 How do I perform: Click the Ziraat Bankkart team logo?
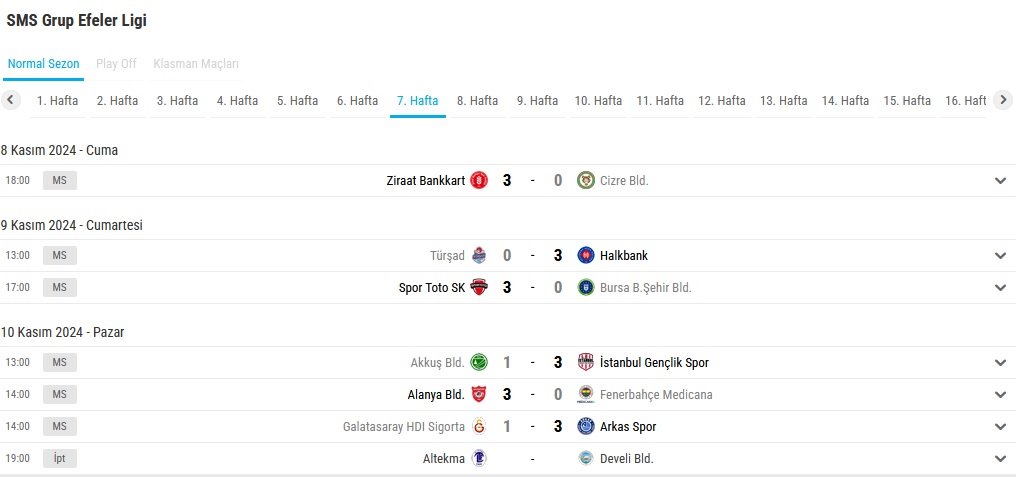pyautogui.click(x=479, y=180)
